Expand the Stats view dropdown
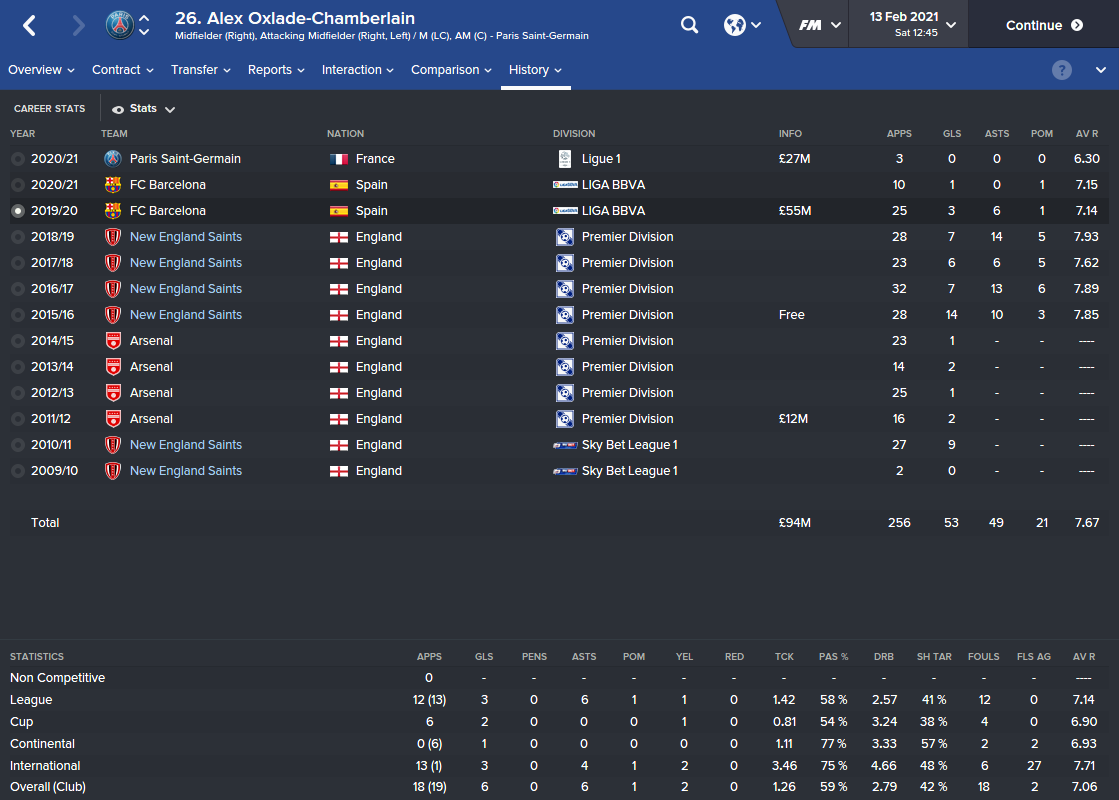1119x800 pixels. [145, 109]
